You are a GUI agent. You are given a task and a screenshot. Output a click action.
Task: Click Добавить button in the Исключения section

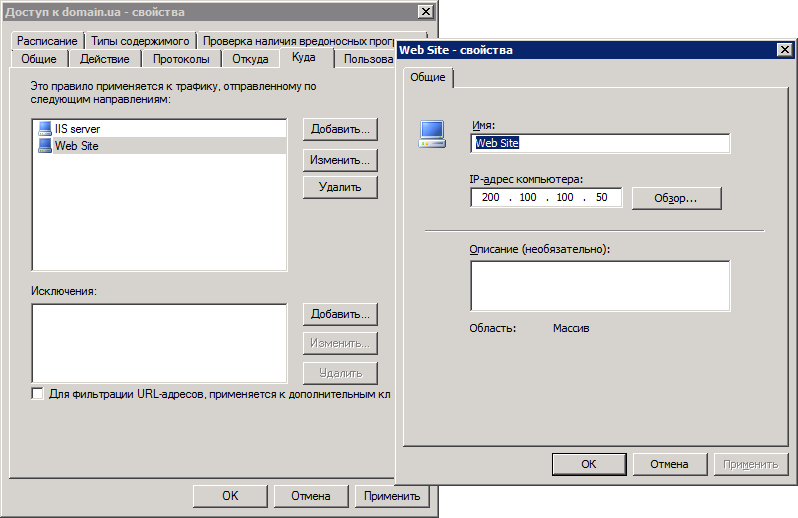[x=340, y=314]
